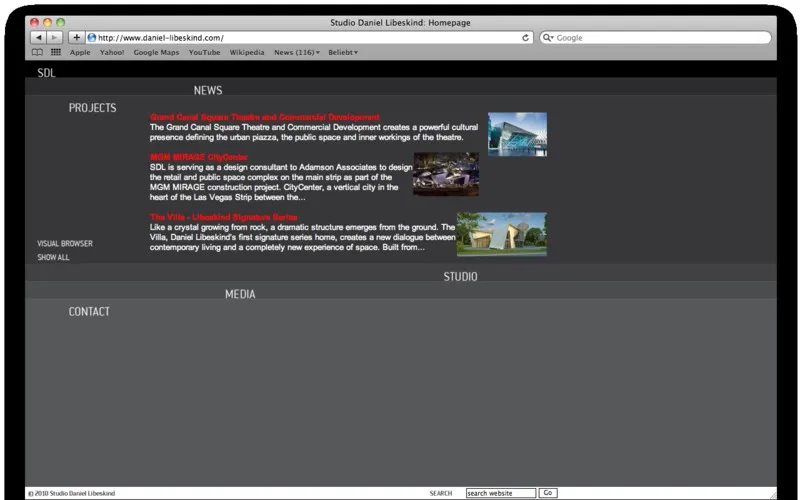This screenshot has height=500, width=800.
Task: Expand the News (116) bookmark folder
Action: click(x=297, y=52)
